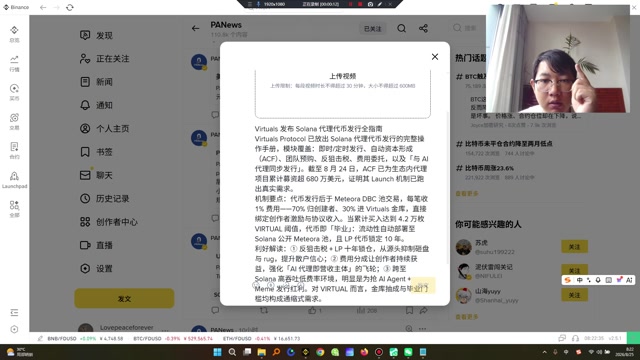Follow user 山海yuyy with 关注 button
The image size is (640, 360).
coord(574,295)
